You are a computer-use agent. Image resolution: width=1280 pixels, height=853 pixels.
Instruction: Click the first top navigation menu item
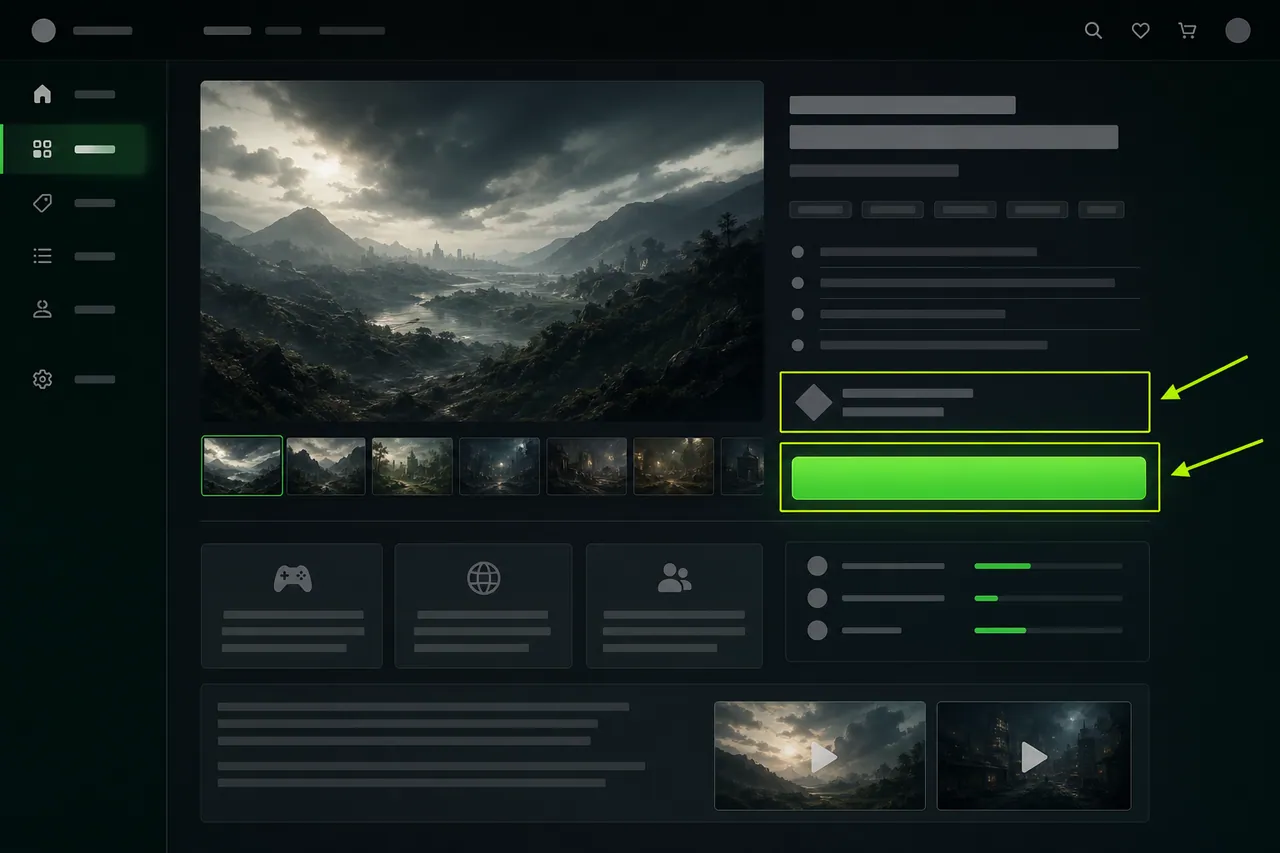click(227, 31)
